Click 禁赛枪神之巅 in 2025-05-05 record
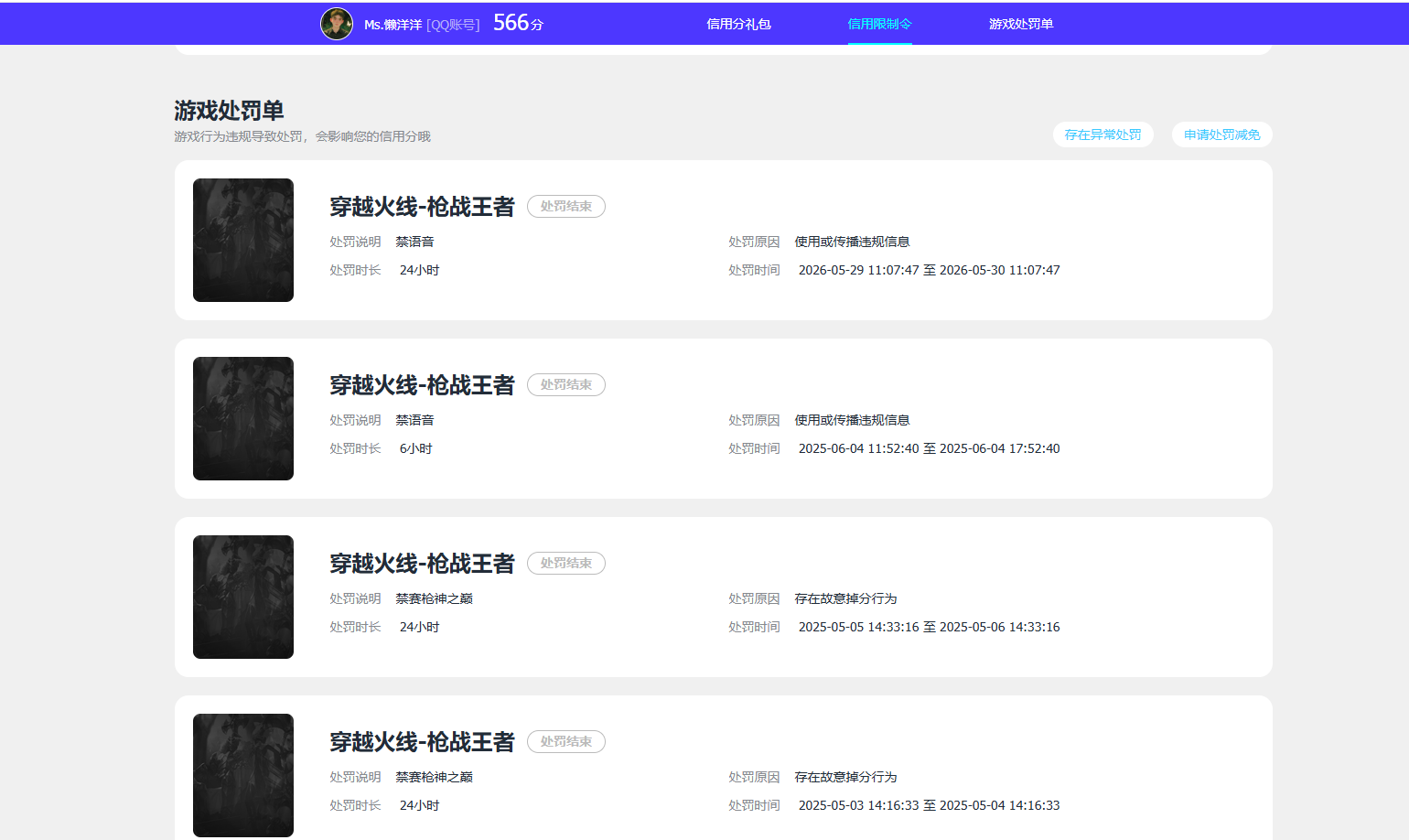The width and height of the screenshot is (1409, 840). 434,598
